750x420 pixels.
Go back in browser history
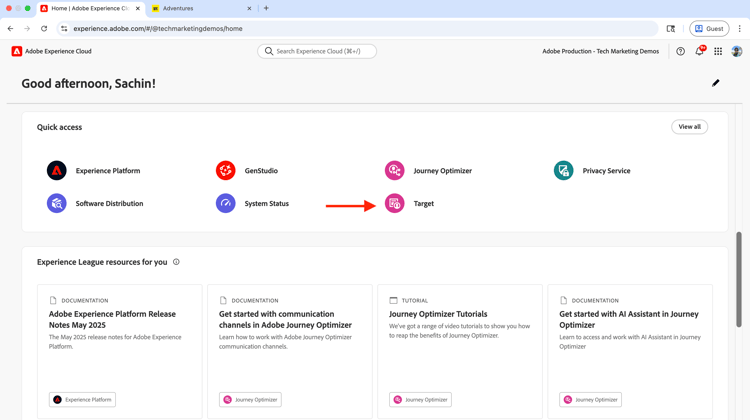11,29
